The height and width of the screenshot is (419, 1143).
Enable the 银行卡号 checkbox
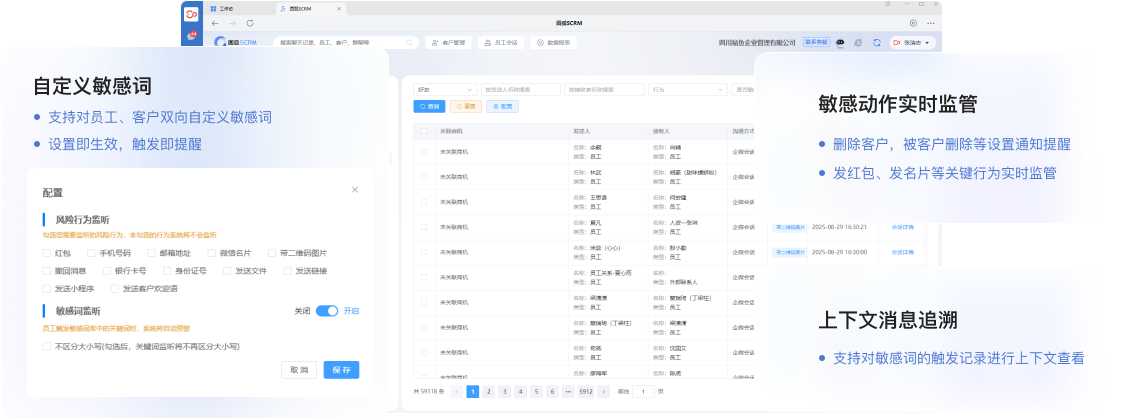tap(105, 270)
